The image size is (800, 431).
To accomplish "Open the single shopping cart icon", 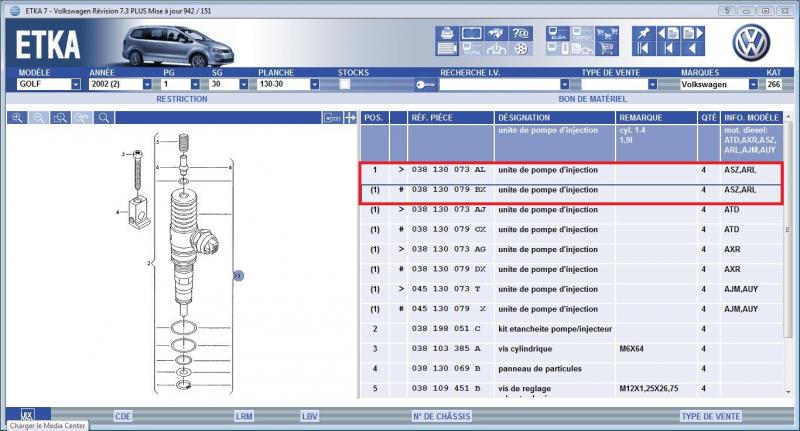I will pyautogui.click(x=607, y=48).
